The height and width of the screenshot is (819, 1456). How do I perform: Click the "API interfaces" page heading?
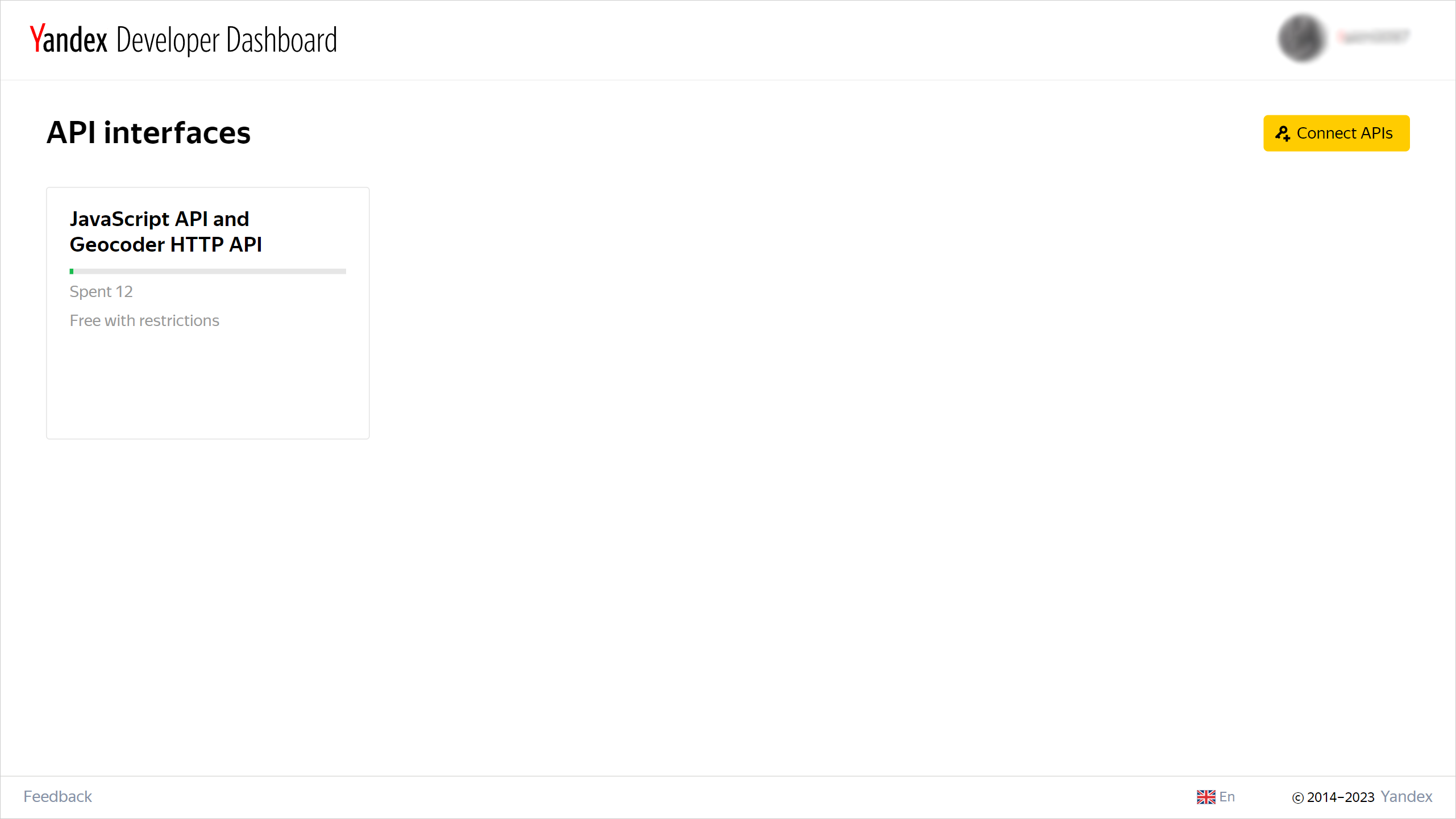click(148, 133)
